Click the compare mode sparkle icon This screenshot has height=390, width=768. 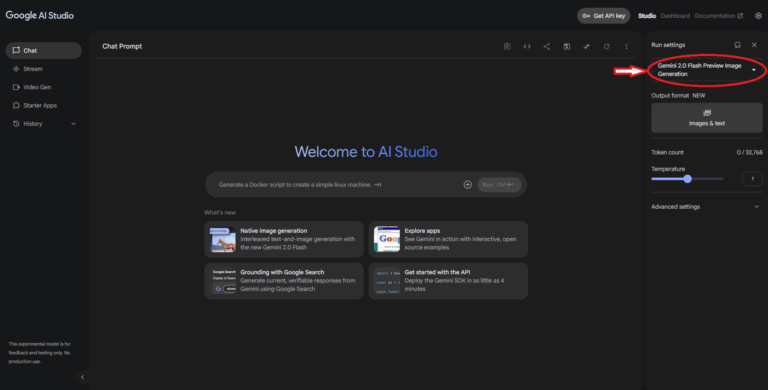(x=587, y=47)
